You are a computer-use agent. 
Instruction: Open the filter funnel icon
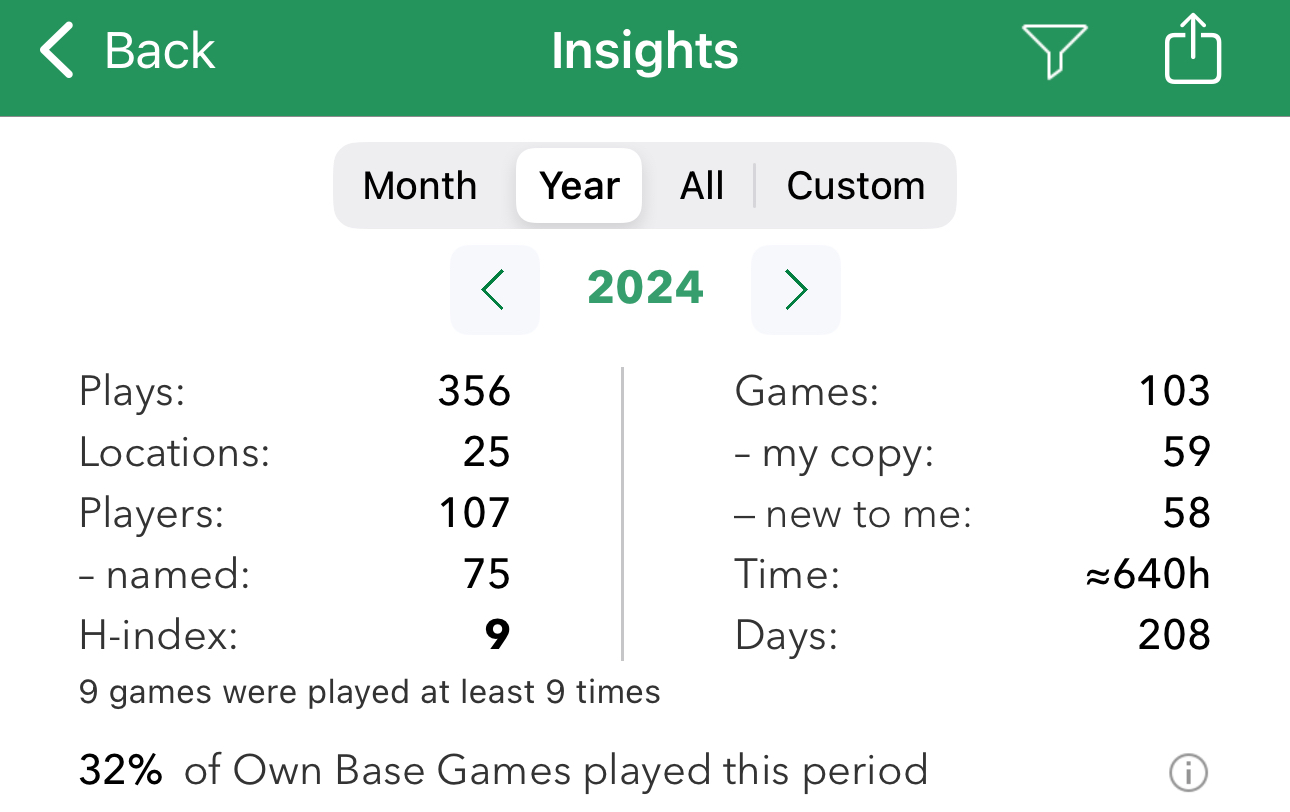pos(1054,51)
